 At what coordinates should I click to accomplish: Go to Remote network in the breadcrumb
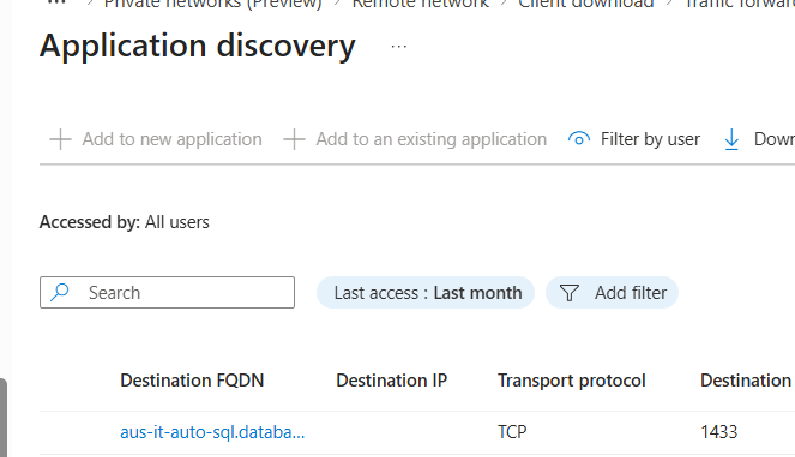pos(420,4)
